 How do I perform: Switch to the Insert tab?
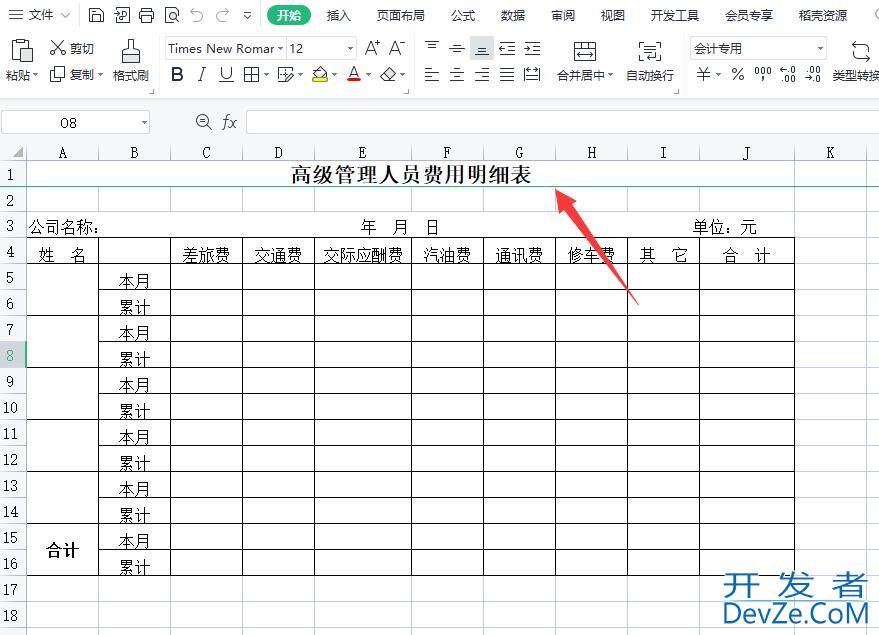point(339,16)
